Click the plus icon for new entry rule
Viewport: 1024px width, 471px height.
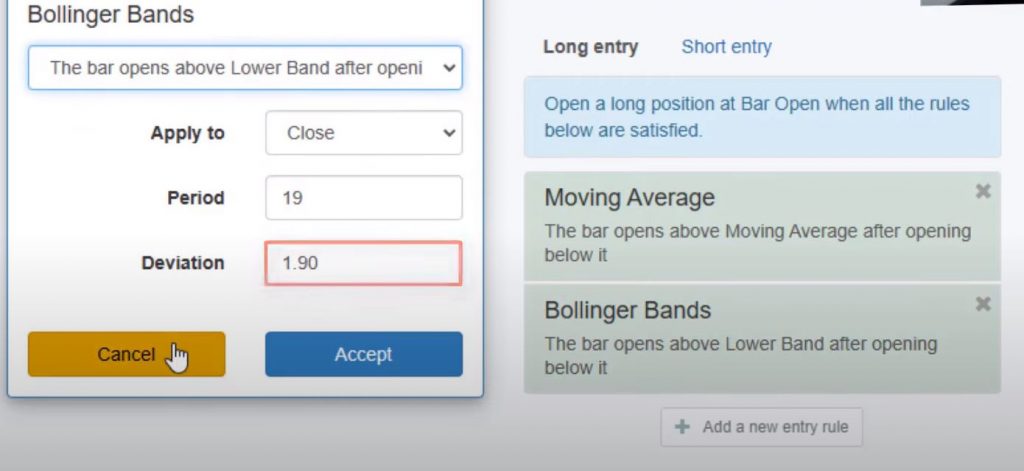[x=683, y=427]
